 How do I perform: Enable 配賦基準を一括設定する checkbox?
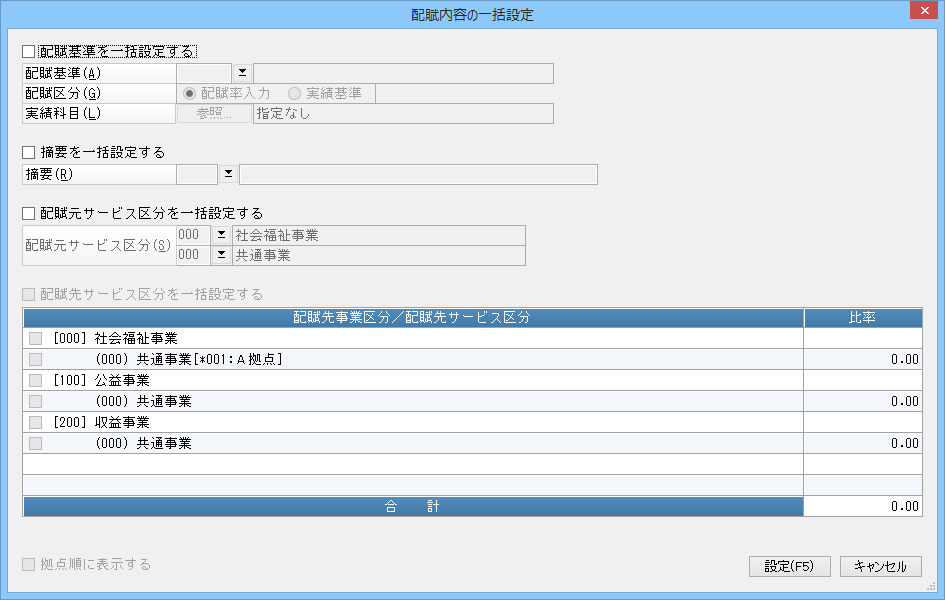click(28, 52)
